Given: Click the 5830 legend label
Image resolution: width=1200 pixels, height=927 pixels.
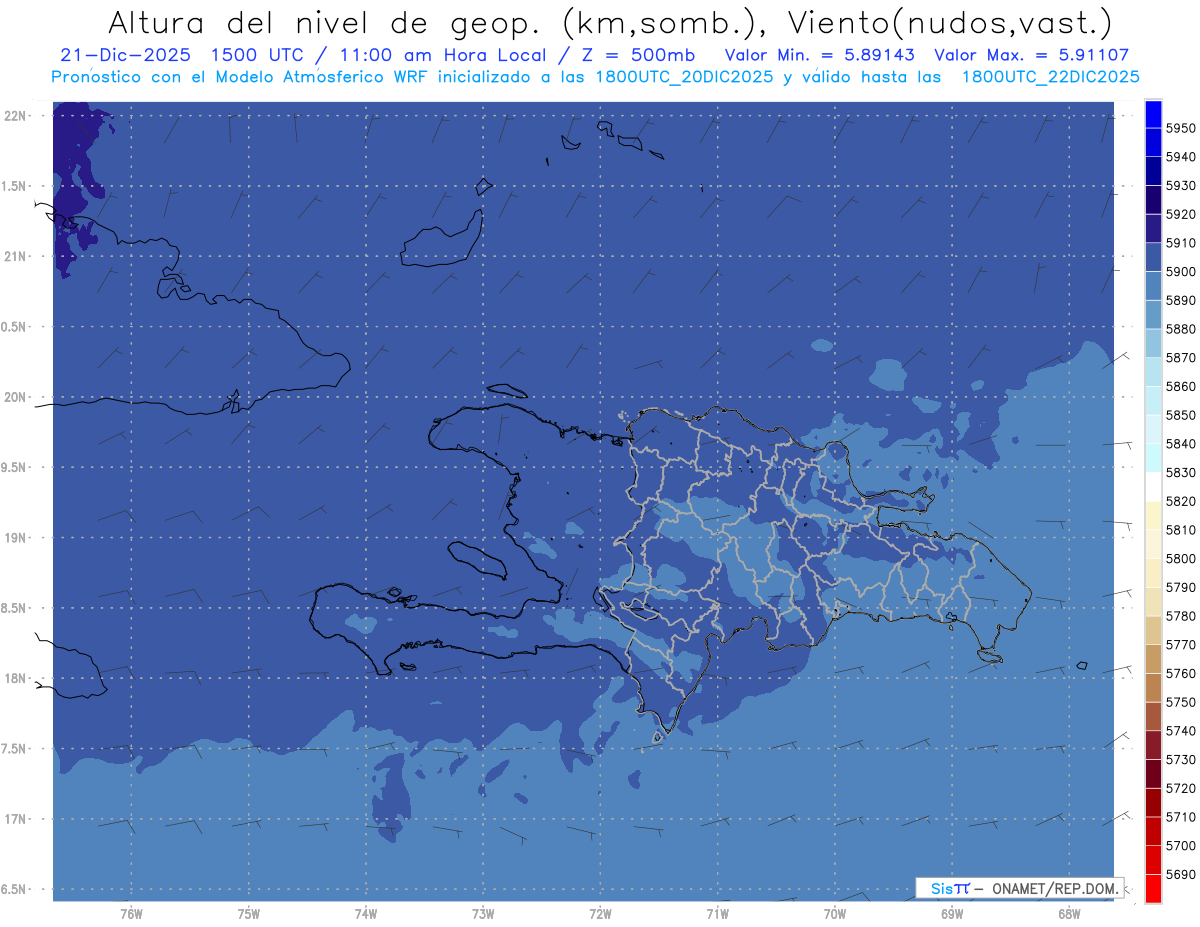Looking at the screenshot, I should click(x=1180, y=473).
